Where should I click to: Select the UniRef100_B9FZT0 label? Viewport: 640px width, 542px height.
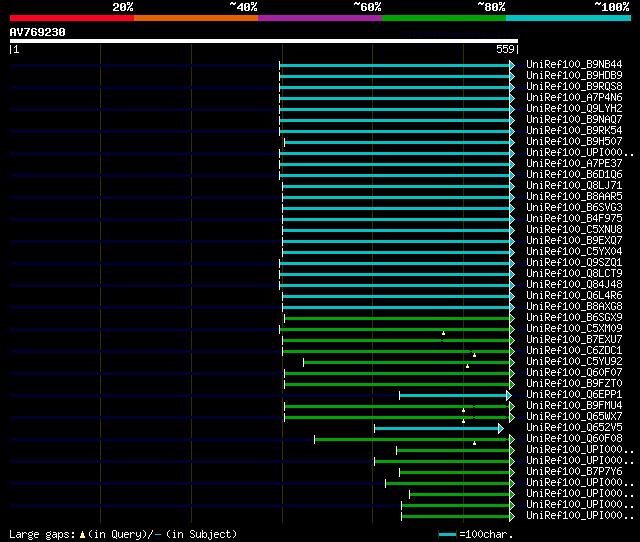point(574,384)
